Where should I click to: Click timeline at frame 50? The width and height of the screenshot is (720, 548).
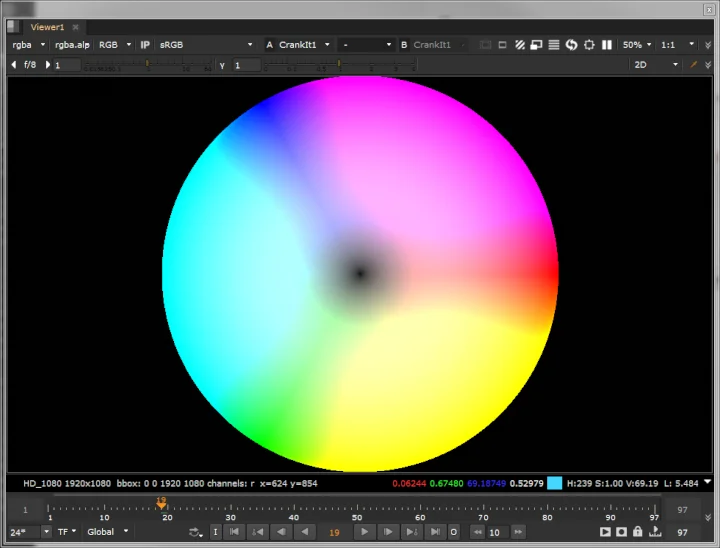pos(357,507)
